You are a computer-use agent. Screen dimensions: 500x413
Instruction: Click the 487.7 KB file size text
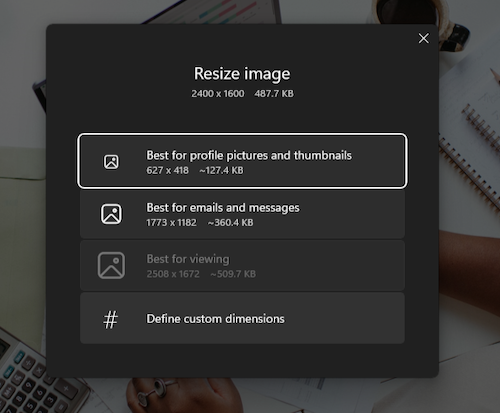274,94
